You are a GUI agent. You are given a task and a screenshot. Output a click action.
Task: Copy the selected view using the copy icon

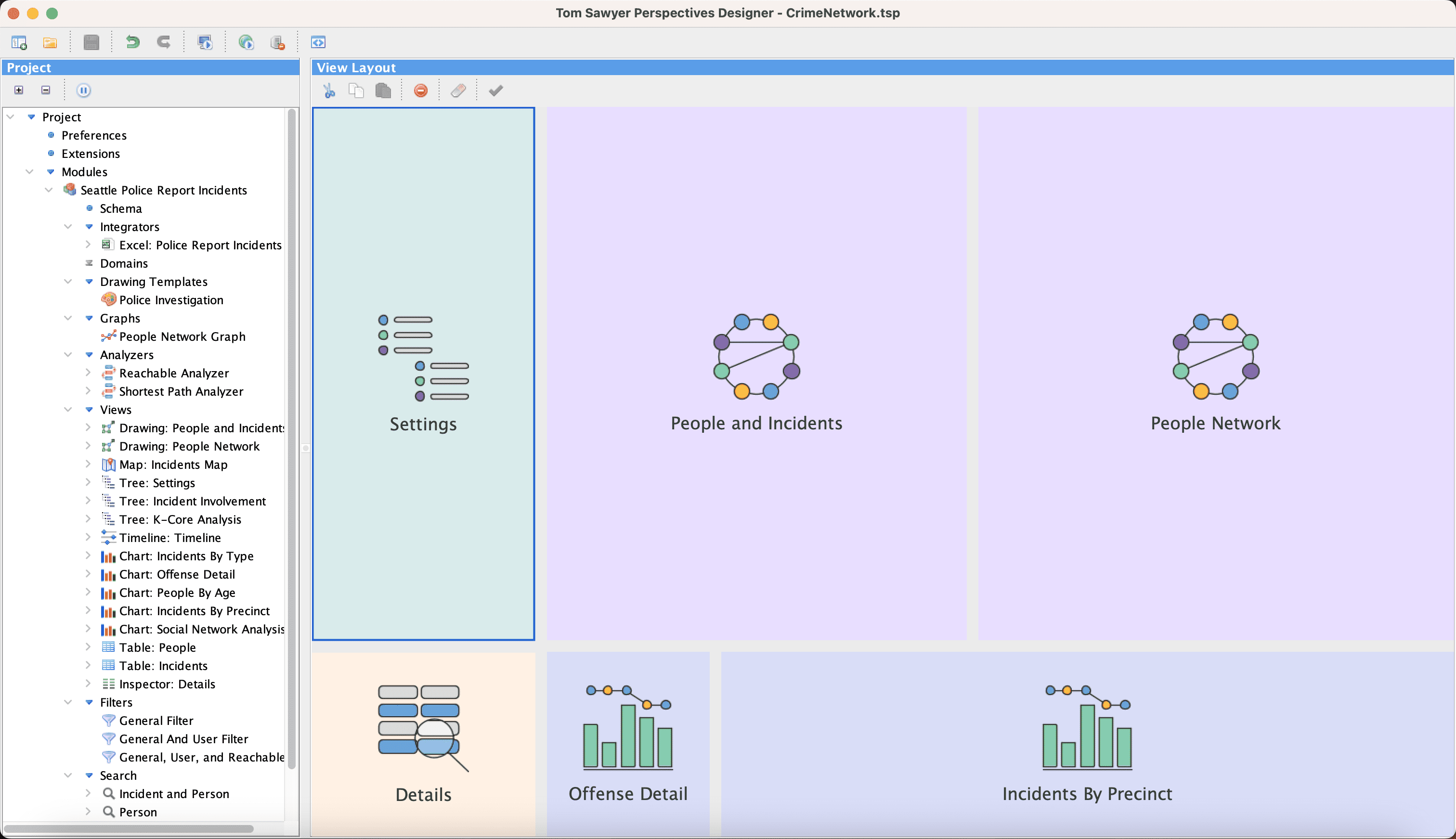coord(356,90)
